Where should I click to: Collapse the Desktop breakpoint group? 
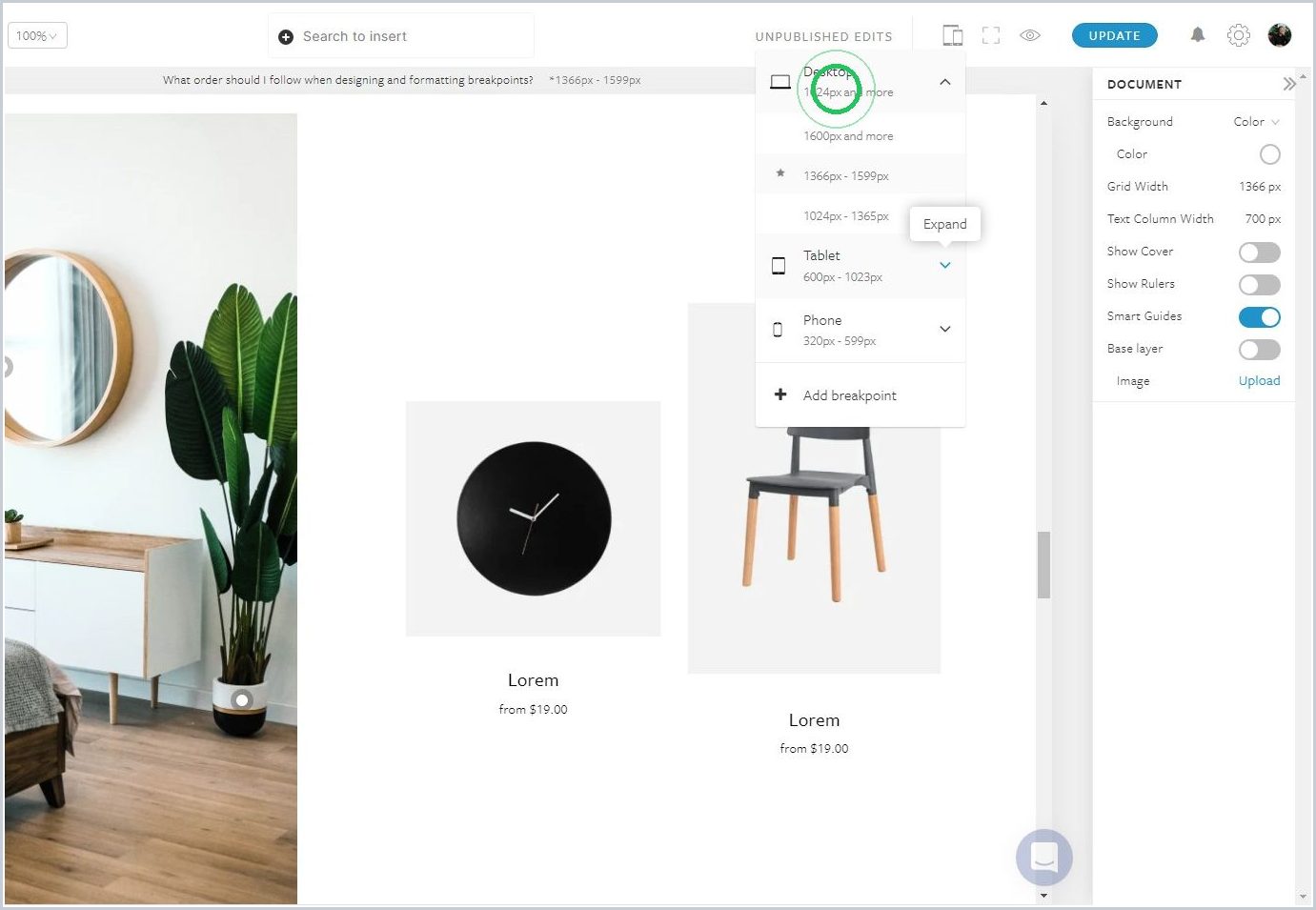click(x=944, y=82)
